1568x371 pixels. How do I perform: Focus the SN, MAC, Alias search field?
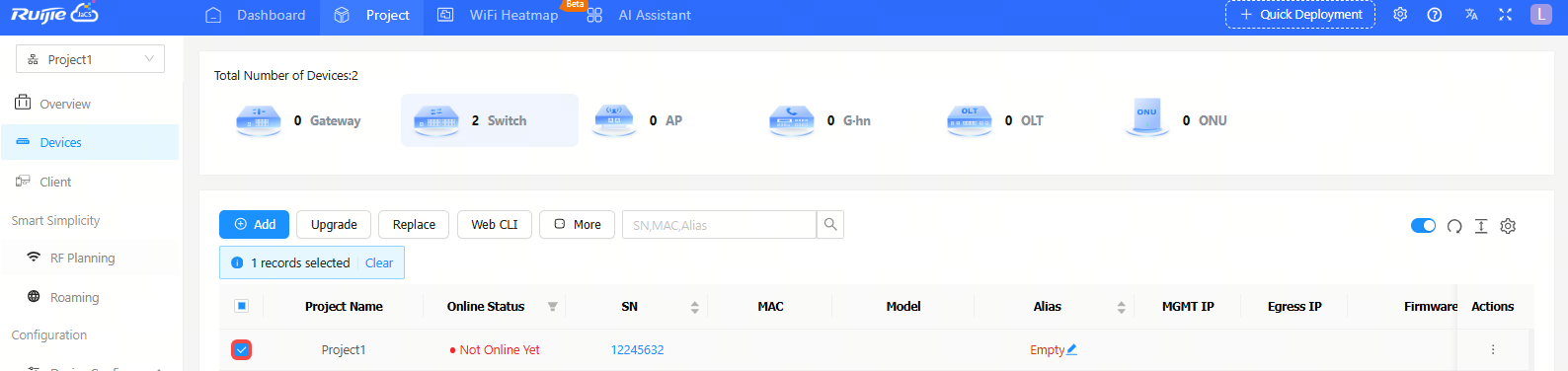point(719,225)
